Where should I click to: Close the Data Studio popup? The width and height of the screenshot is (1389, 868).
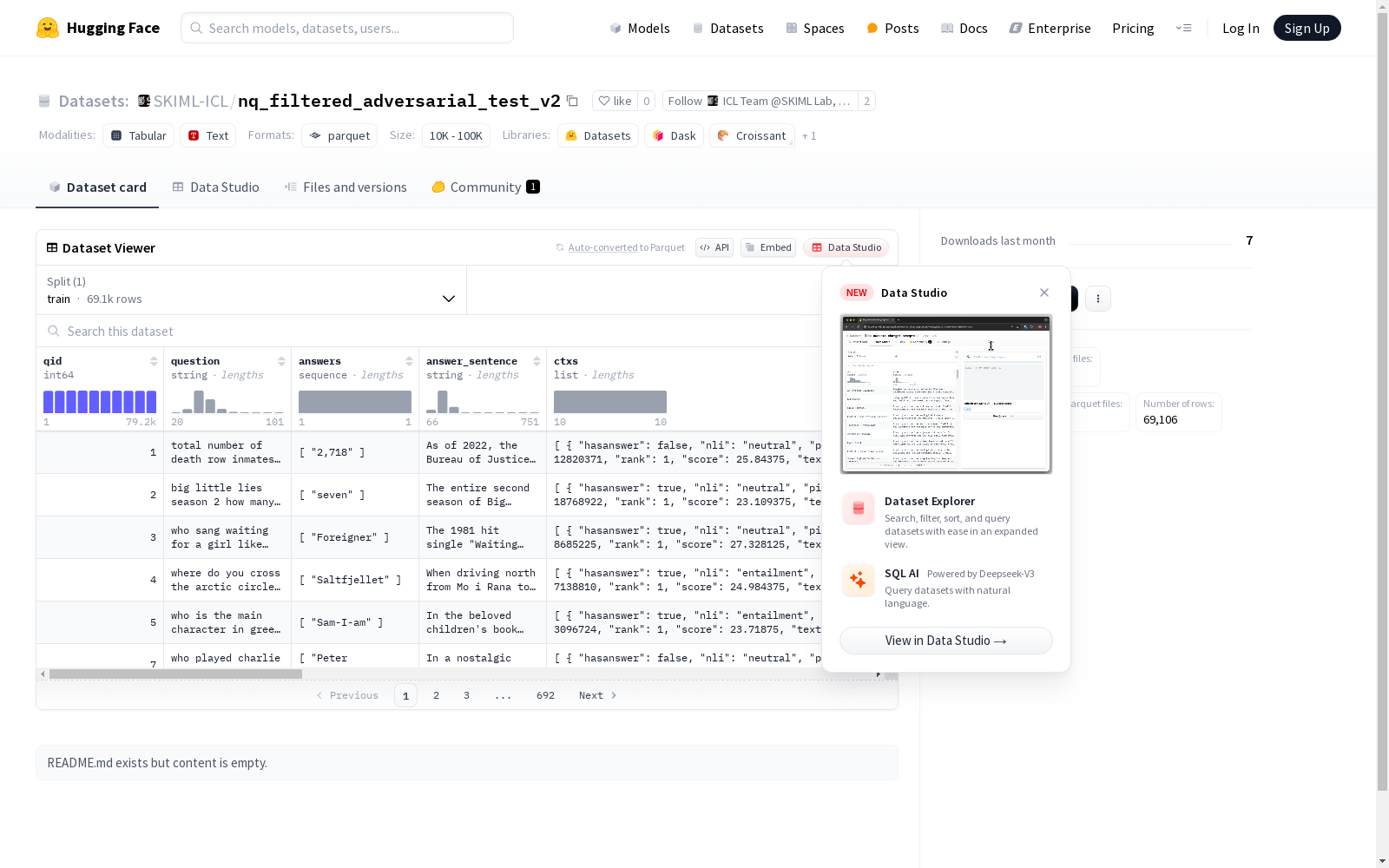coord(1044,293)
